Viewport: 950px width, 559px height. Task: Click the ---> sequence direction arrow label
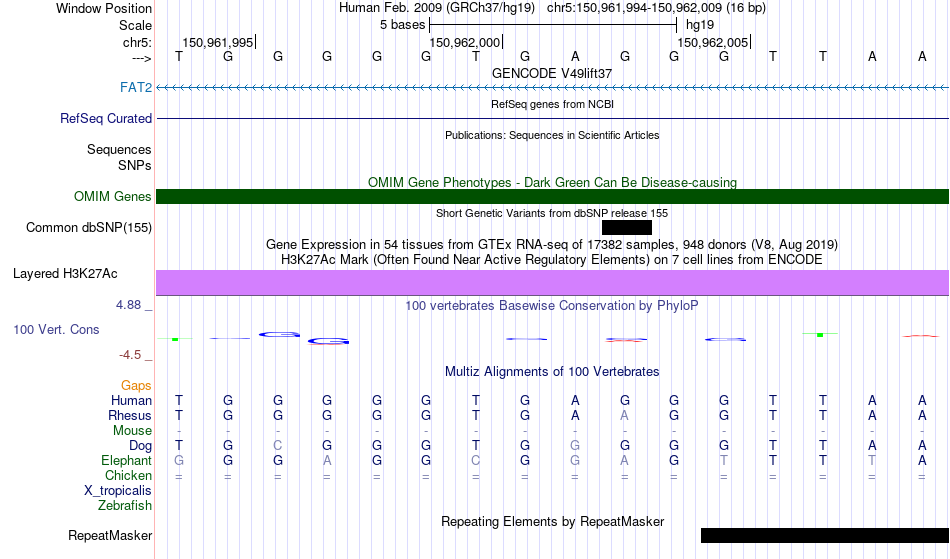(x=142, y=58)
